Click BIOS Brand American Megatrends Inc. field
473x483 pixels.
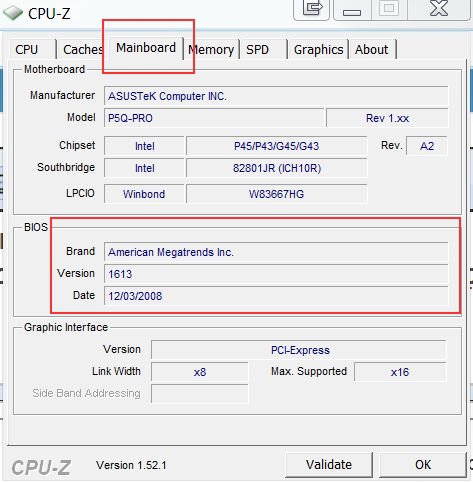(x=276, y=252)
